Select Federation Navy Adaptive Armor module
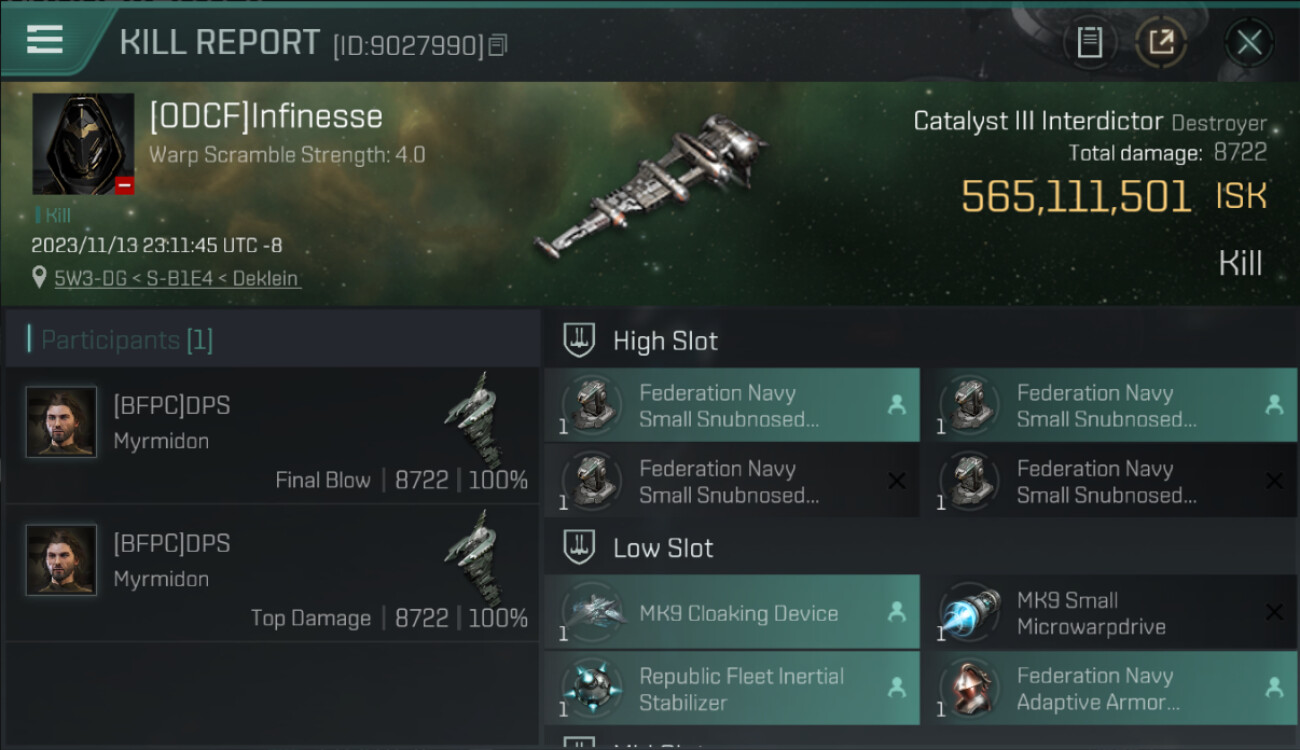1300x750 pixels. (1108, 689)
